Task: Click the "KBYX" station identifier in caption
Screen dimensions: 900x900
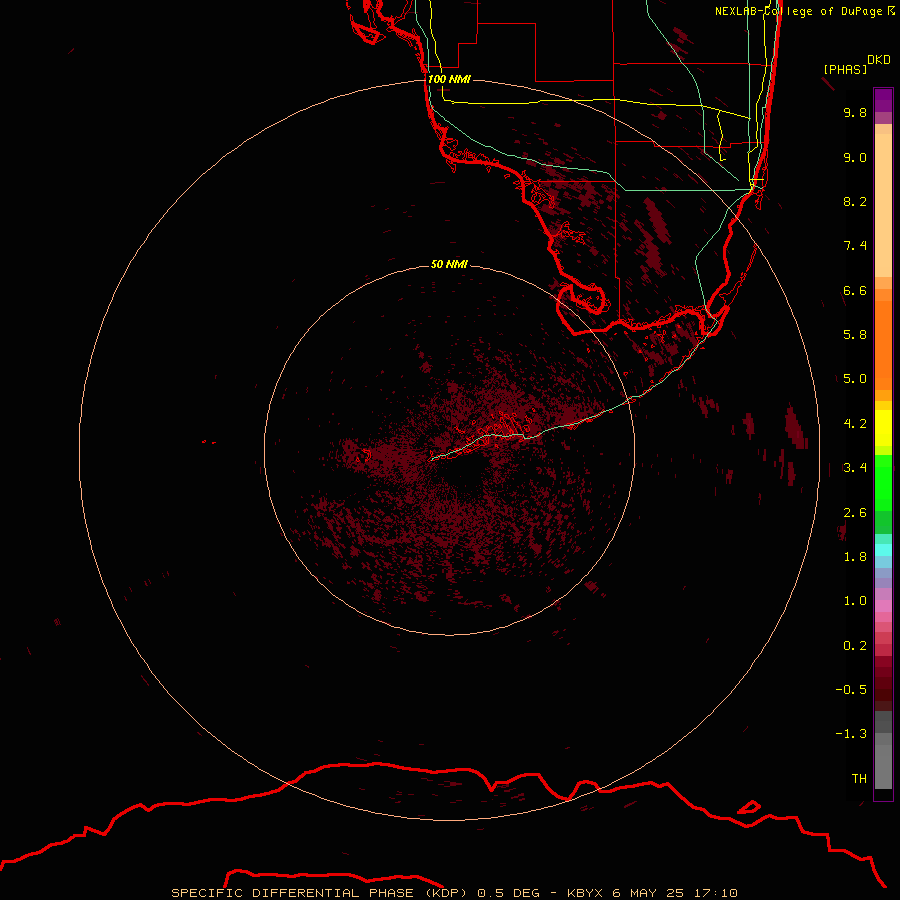Action: point(585,893)
